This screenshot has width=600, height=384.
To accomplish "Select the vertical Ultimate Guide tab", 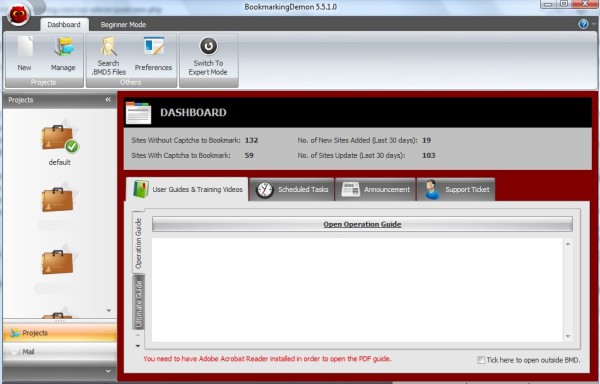I will click(139, 303).
